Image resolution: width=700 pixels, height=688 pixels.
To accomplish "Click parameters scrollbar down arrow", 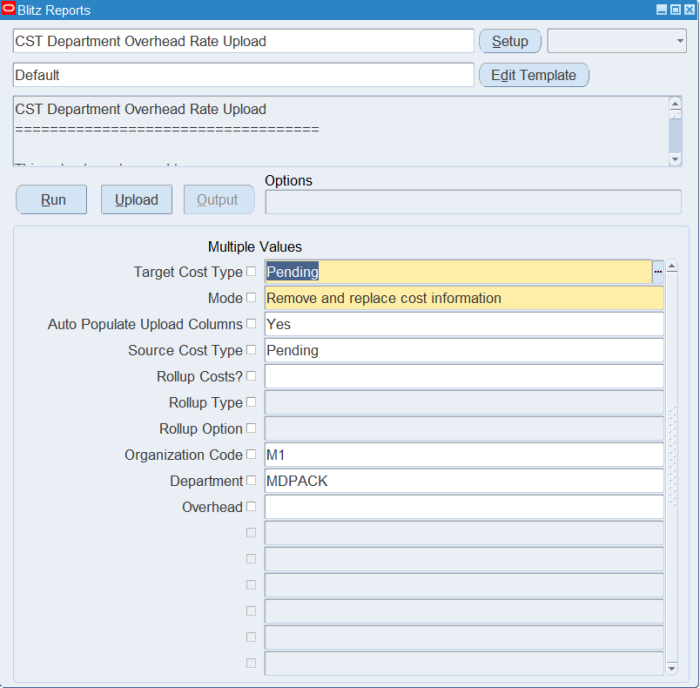I will pyautogui.click(x=671, y=668).
